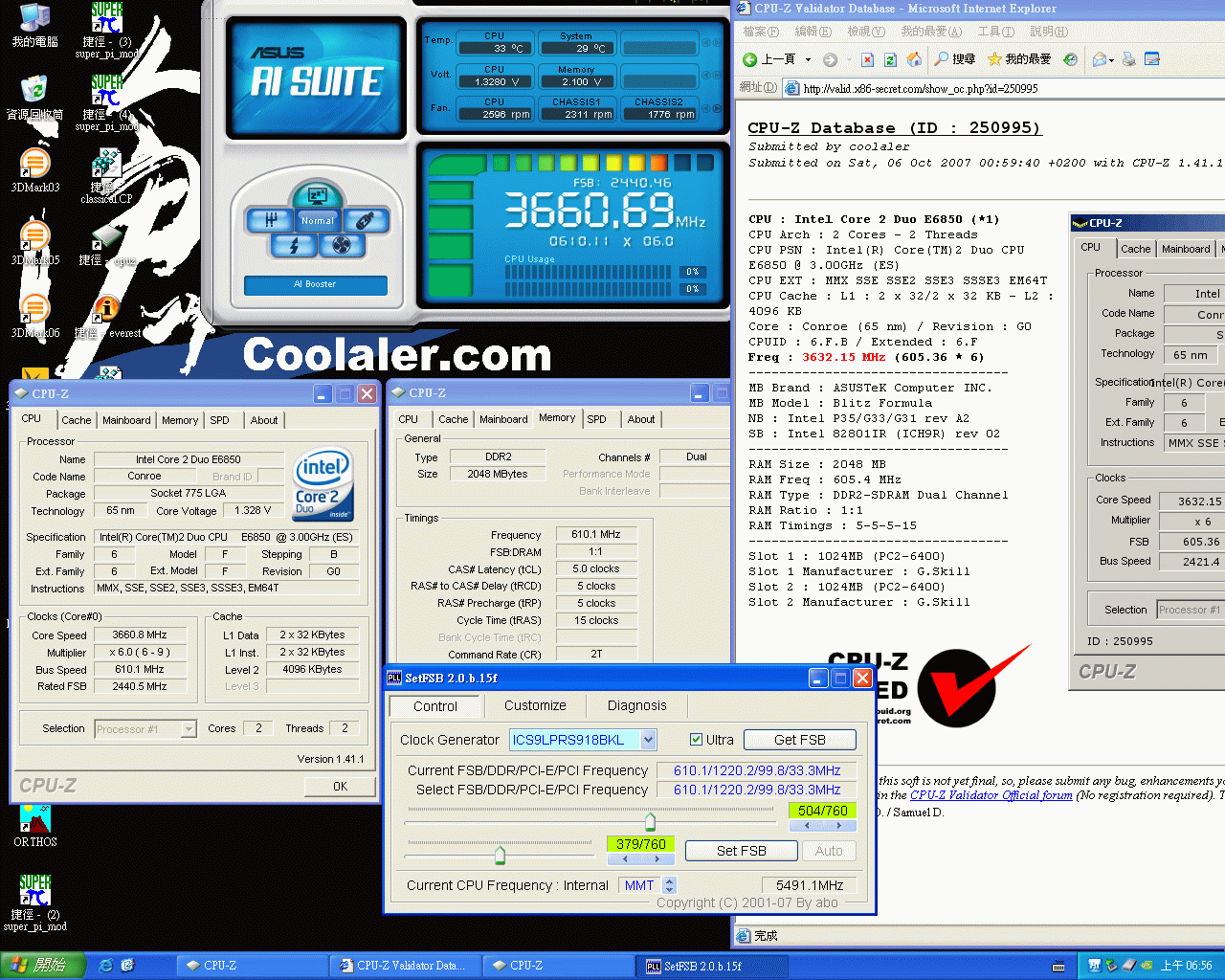Expand the Back button history arrow in IE
The height and width of the screenshot is (980, 1225).
(808, 58)
